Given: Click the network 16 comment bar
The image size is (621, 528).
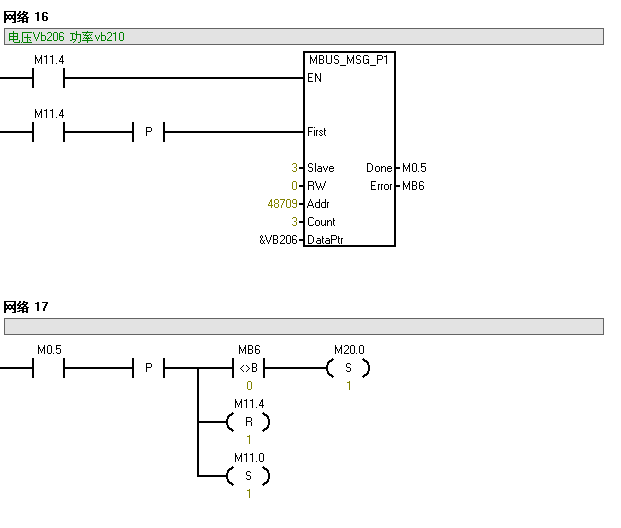Looking at the screenshot, I should click(304, 36).
